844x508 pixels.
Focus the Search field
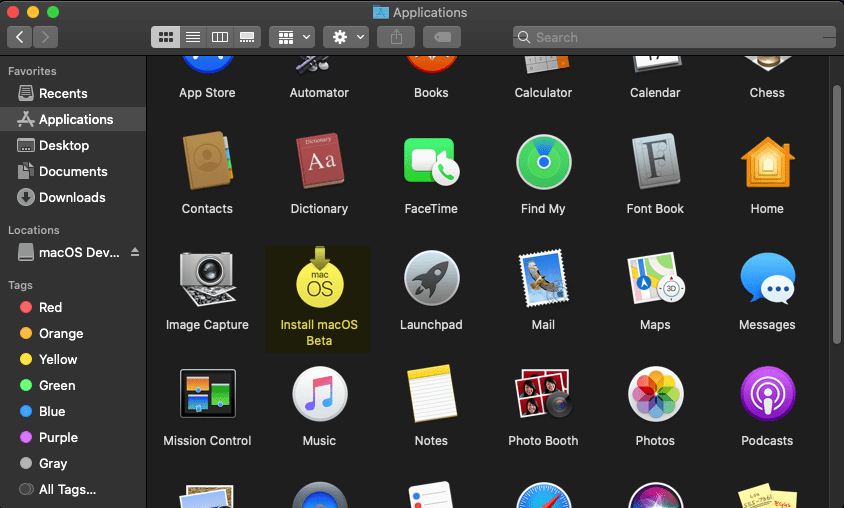tap(674, 37)
